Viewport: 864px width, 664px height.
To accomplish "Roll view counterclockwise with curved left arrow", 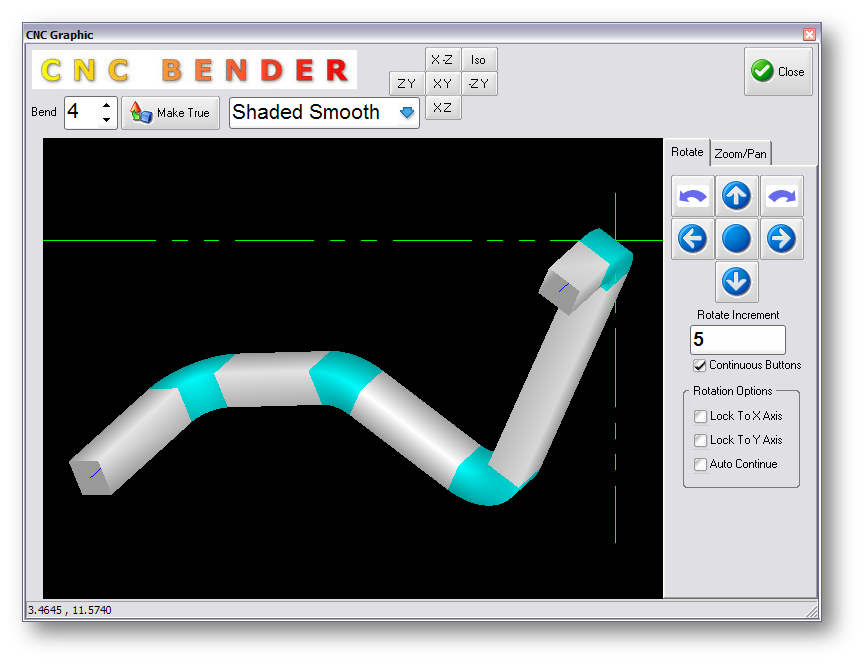I will pyautogui.click(x=693, y=196).
